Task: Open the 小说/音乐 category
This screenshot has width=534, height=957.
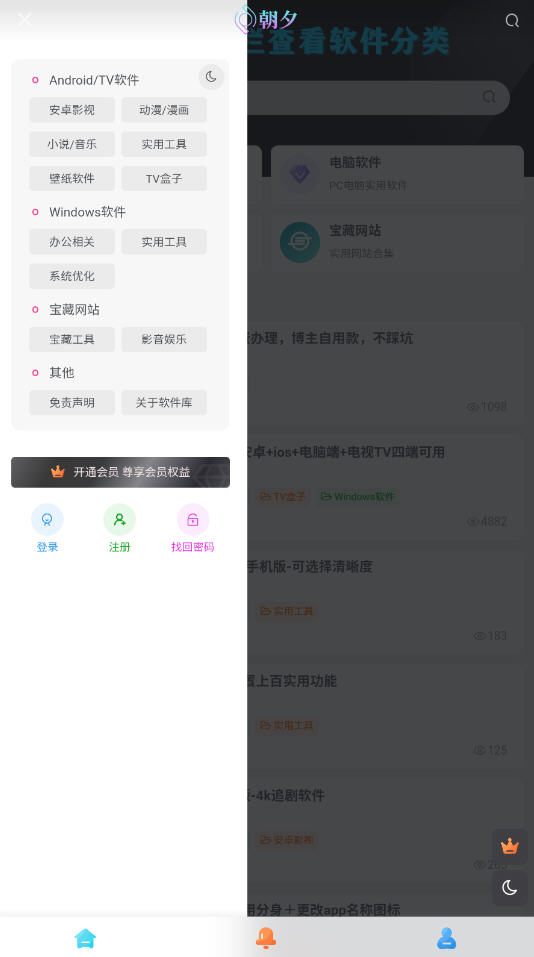Action: (72, 144)
